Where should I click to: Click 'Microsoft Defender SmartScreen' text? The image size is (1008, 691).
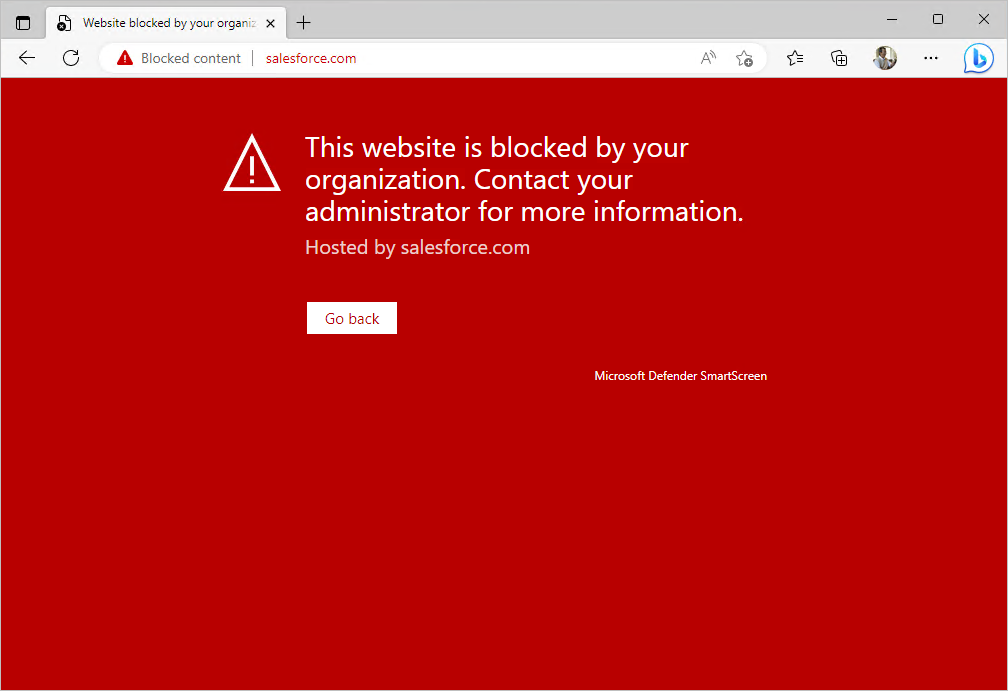[x=680, y=376]
